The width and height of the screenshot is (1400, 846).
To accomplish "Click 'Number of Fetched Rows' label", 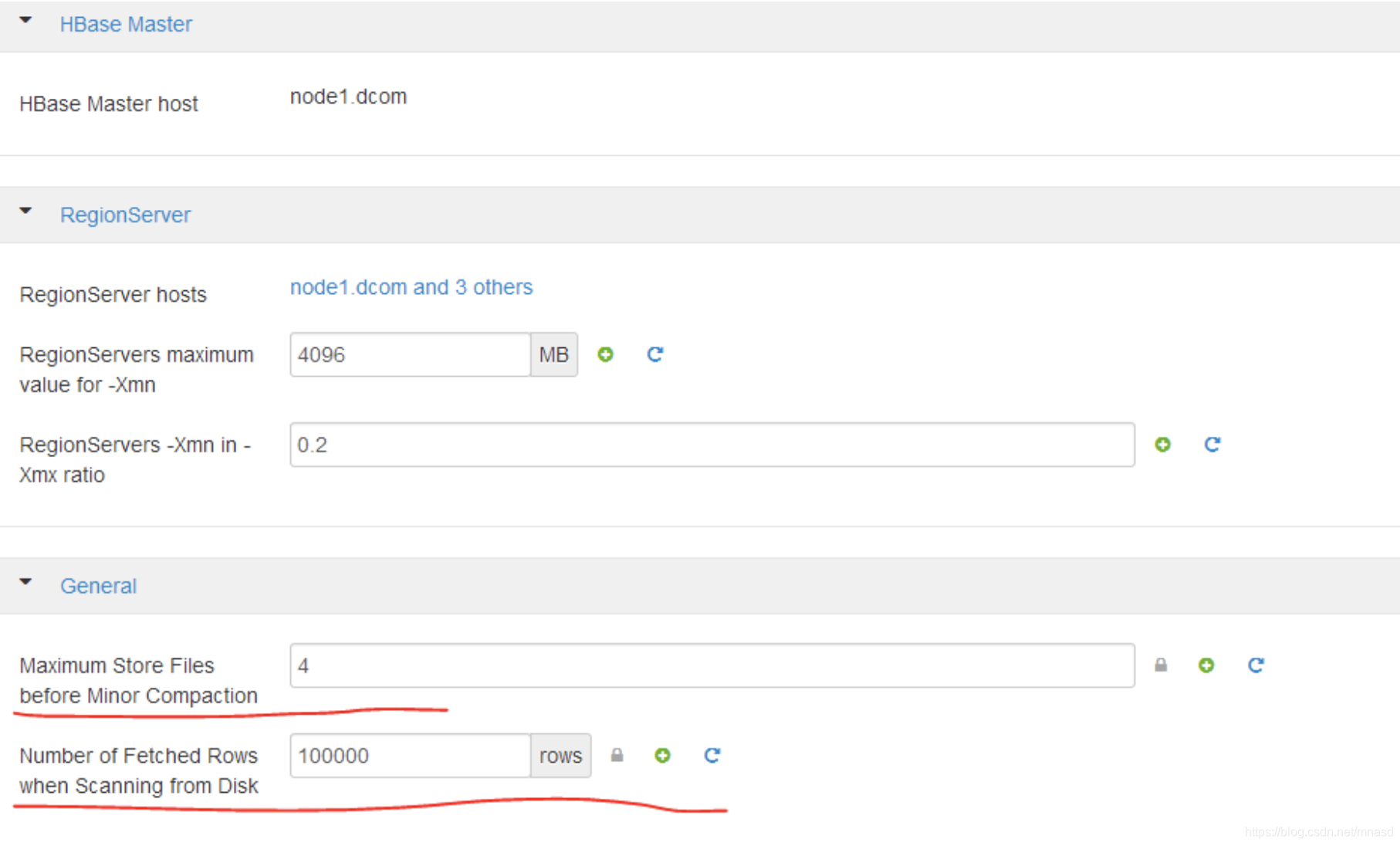I will [x=139, y=770].
